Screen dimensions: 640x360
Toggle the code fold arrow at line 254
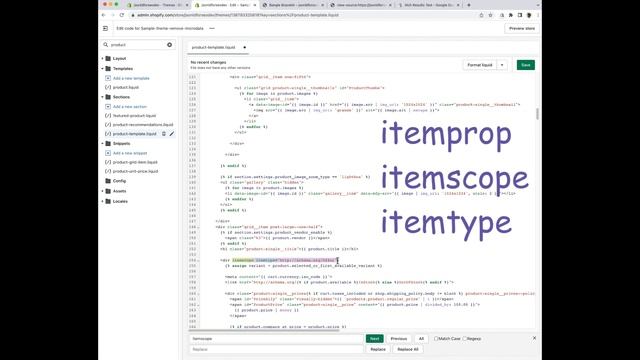pos(199,260)
